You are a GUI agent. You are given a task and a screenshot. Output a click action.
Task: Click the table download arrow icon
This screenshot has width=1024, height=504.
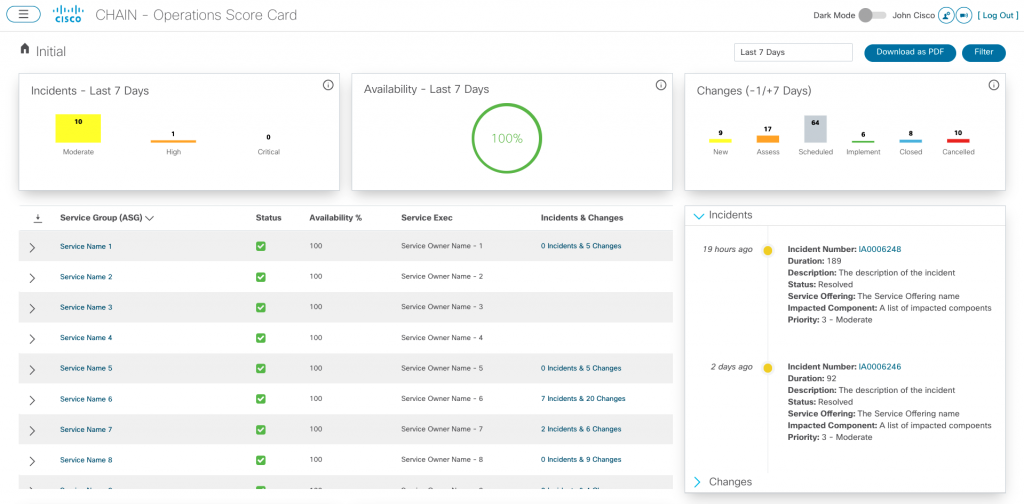[x=38, y=217]
